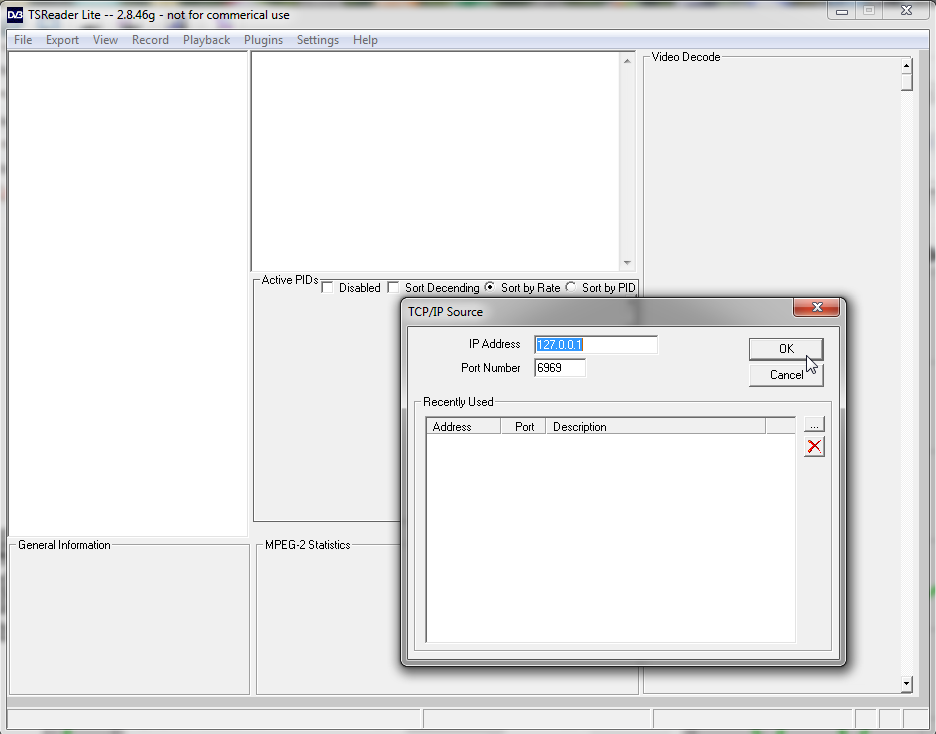Minimize the TSReader Lite window
The width and height of the screenshot is (936, 734).
pos(842,11)
